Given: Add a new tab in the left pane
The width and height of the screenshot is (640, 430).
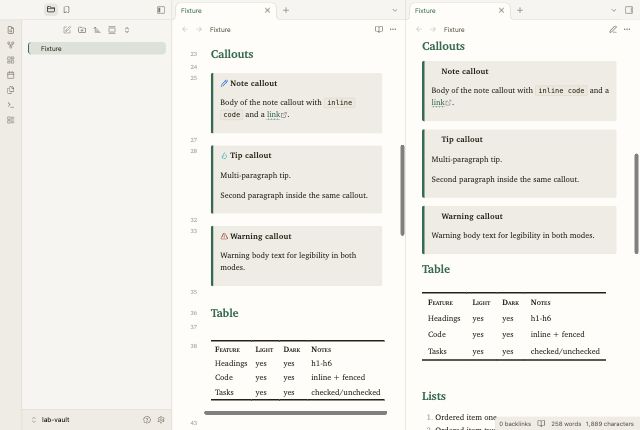Looking at the screenshot, I should (286, 10).
